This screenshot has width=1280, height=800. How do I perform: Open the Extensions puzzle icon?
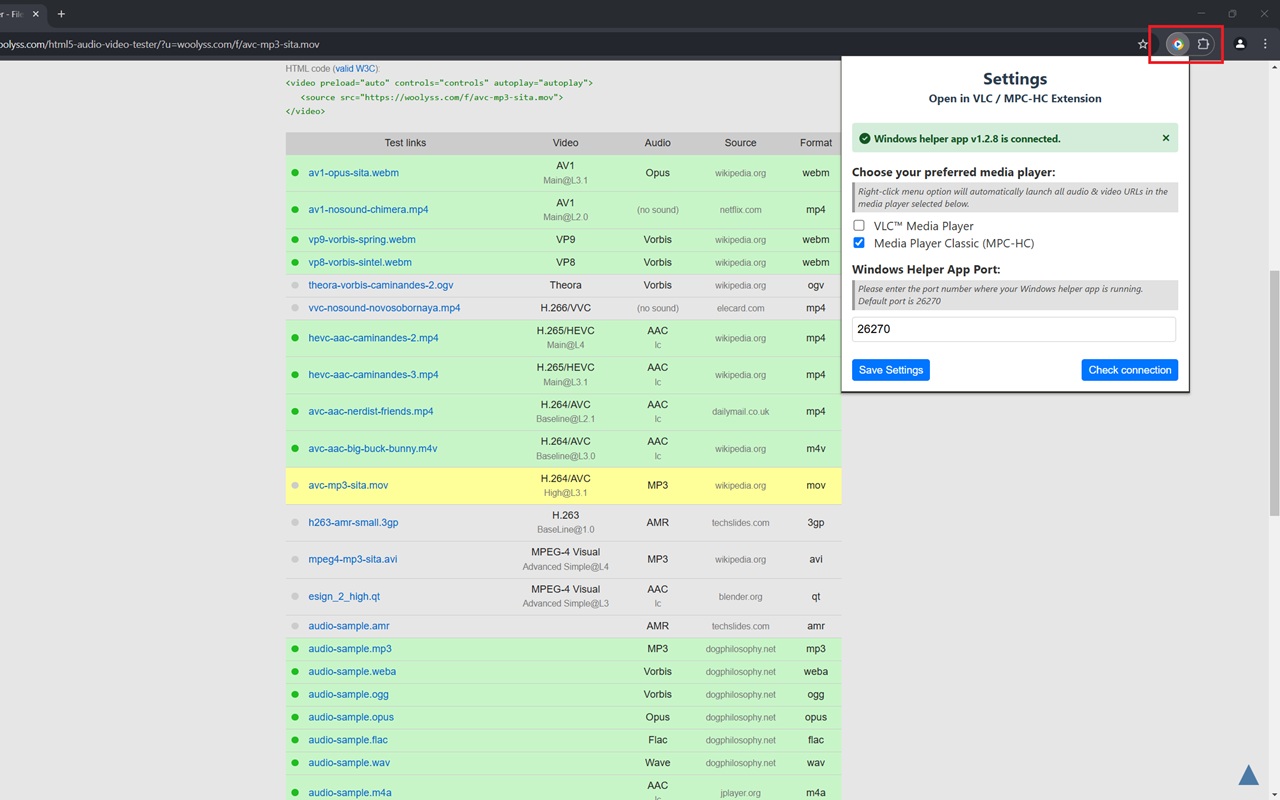click(x=1204, y=44)
